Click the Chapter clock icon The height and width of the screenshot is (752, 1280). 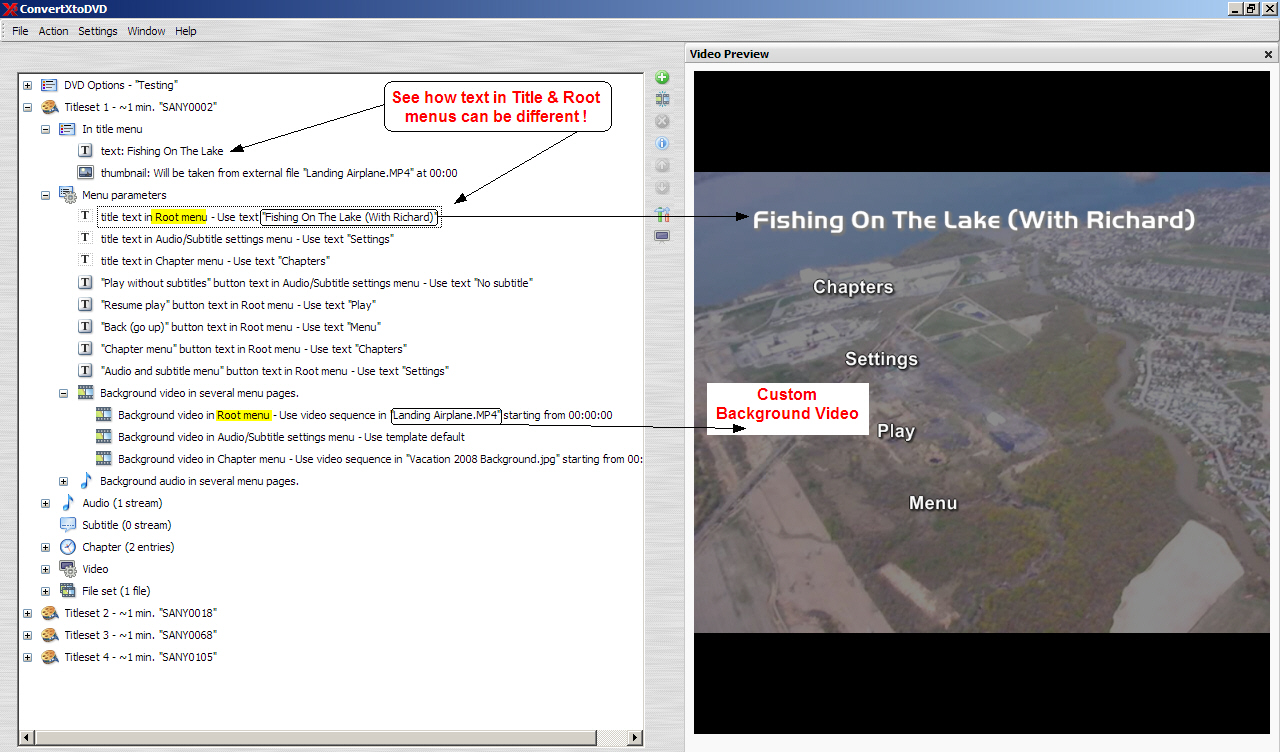[68, 547]
